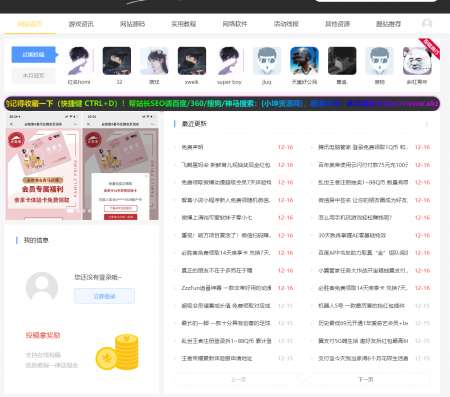Go to next page with 下一页
450x397 pixels.
pyautogui.click(x=365, y=379)
